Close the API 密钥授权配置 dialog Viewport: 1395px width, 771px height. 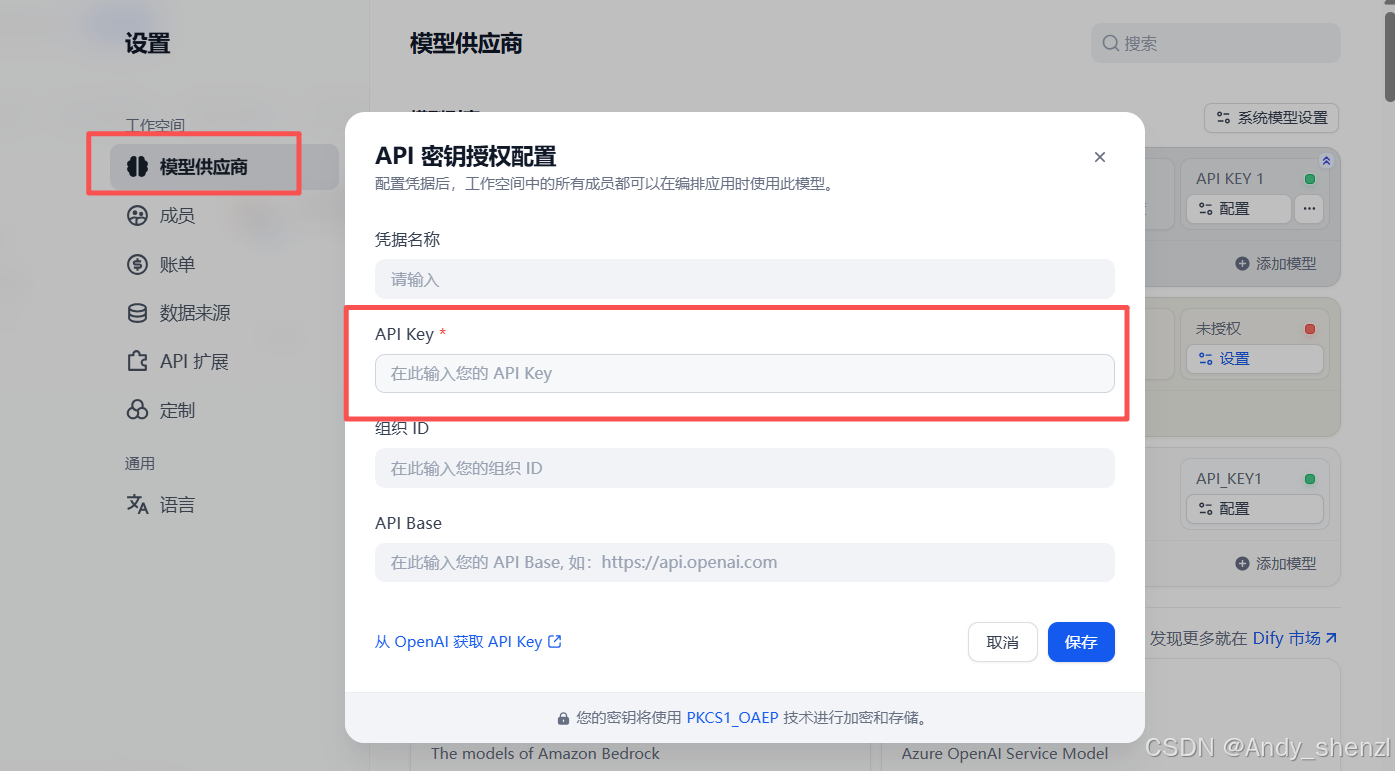tap(1100, 157)
